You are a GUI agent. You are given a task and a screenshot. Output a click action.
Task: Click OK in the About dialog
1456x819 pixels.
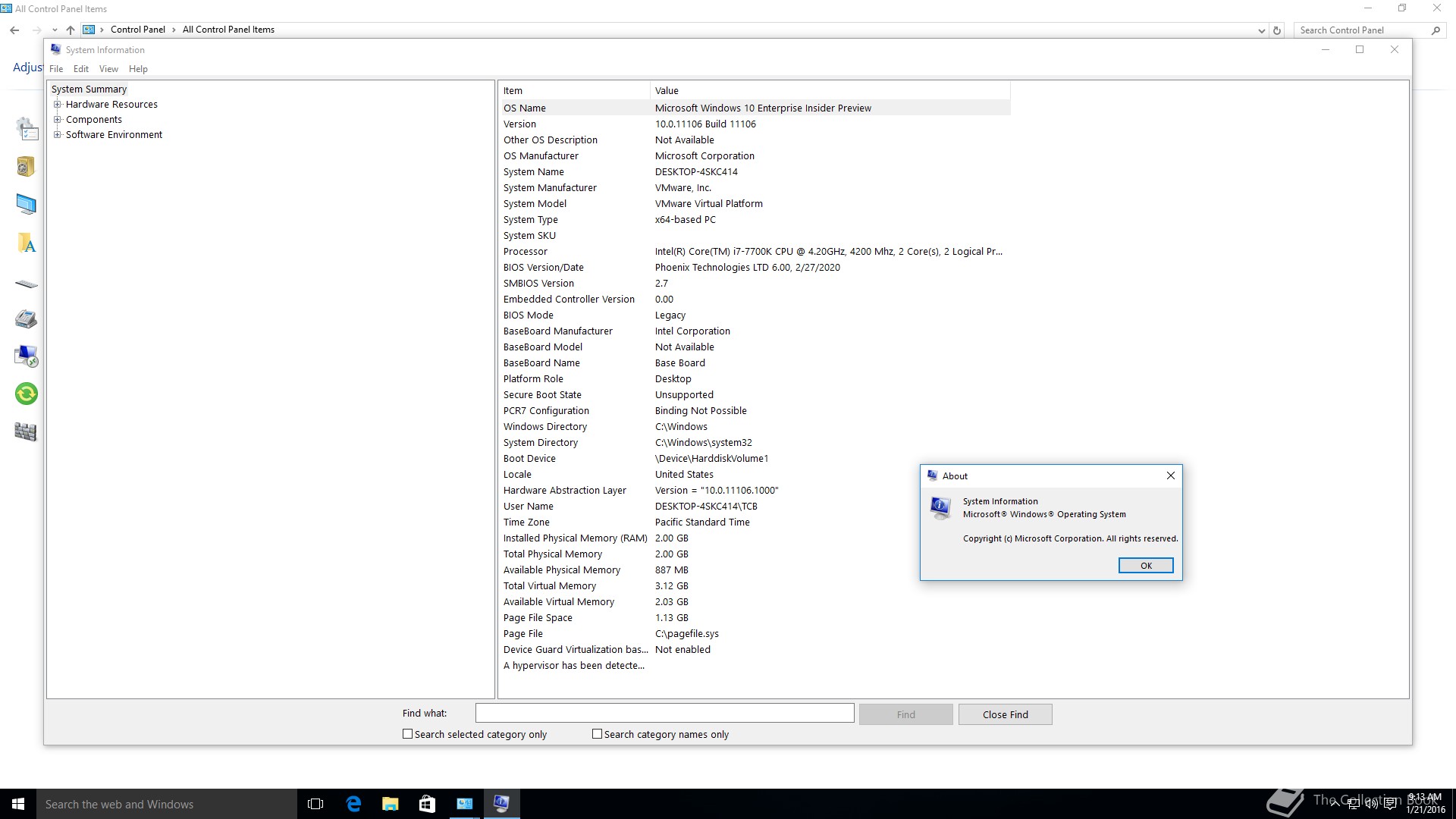[1146, 566]
